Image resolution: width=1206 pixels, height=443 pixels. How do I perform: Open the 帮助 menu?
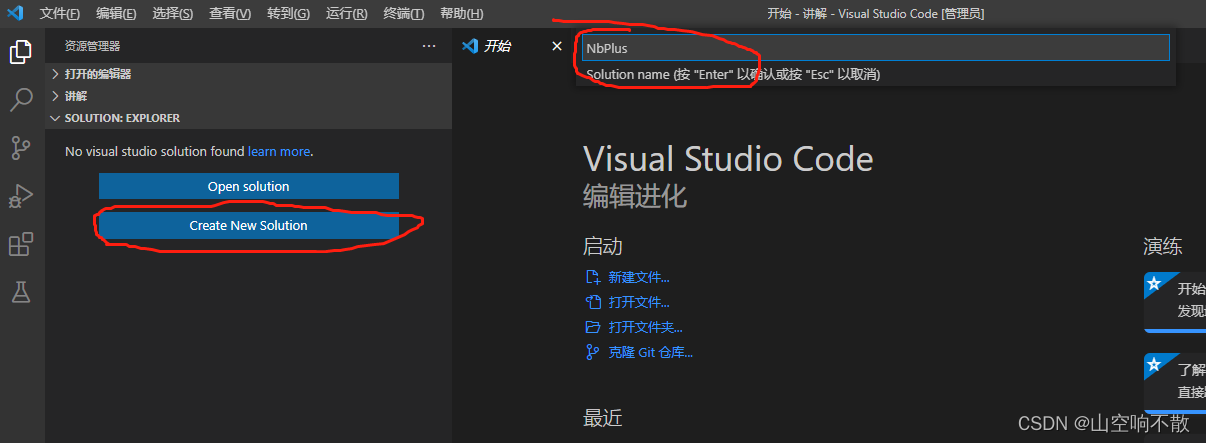(x=461, y=14)
